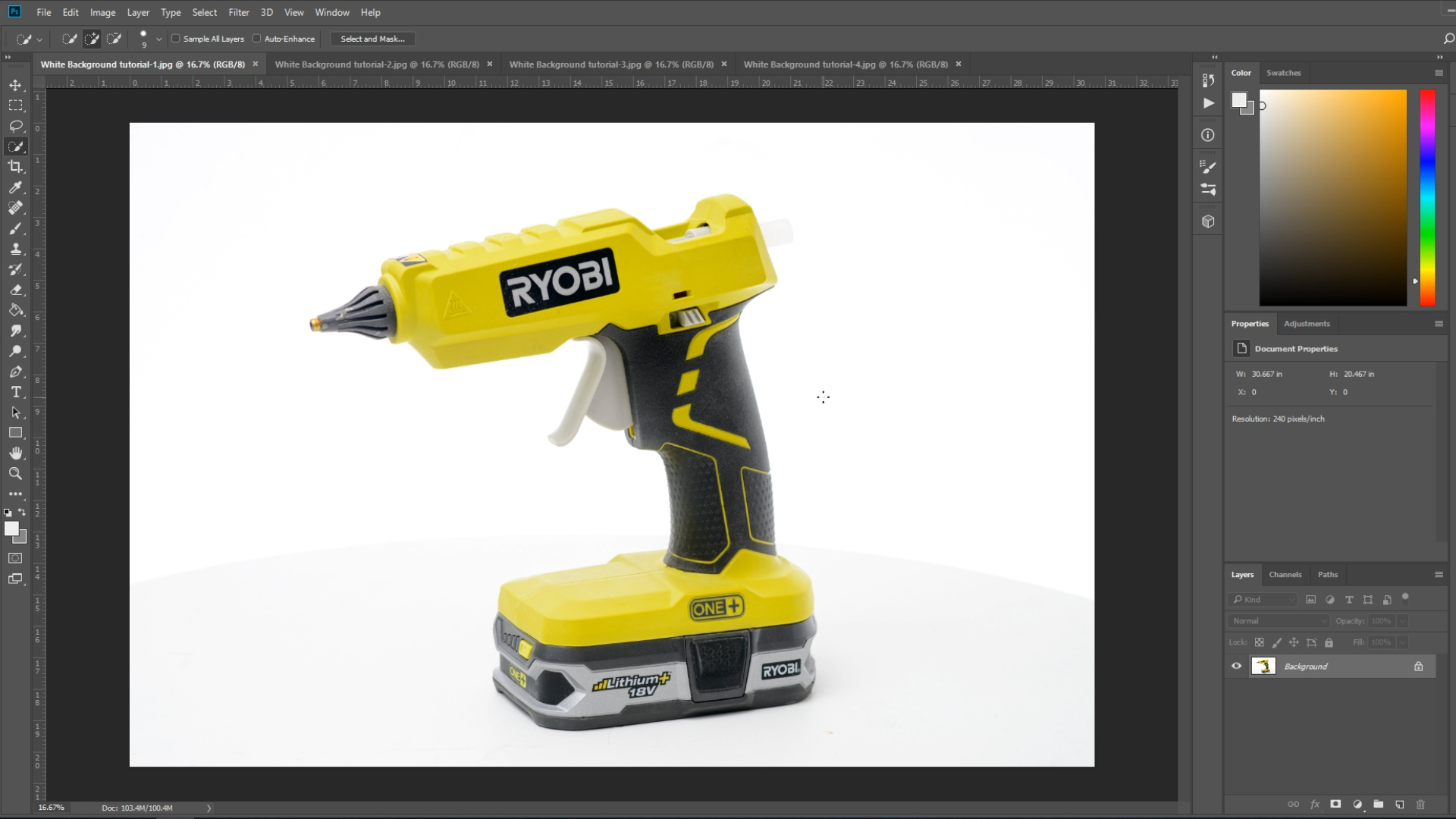Screen dimensions: 1456x819
Task: Delete layer trash icon
Action: (1421, 805)
